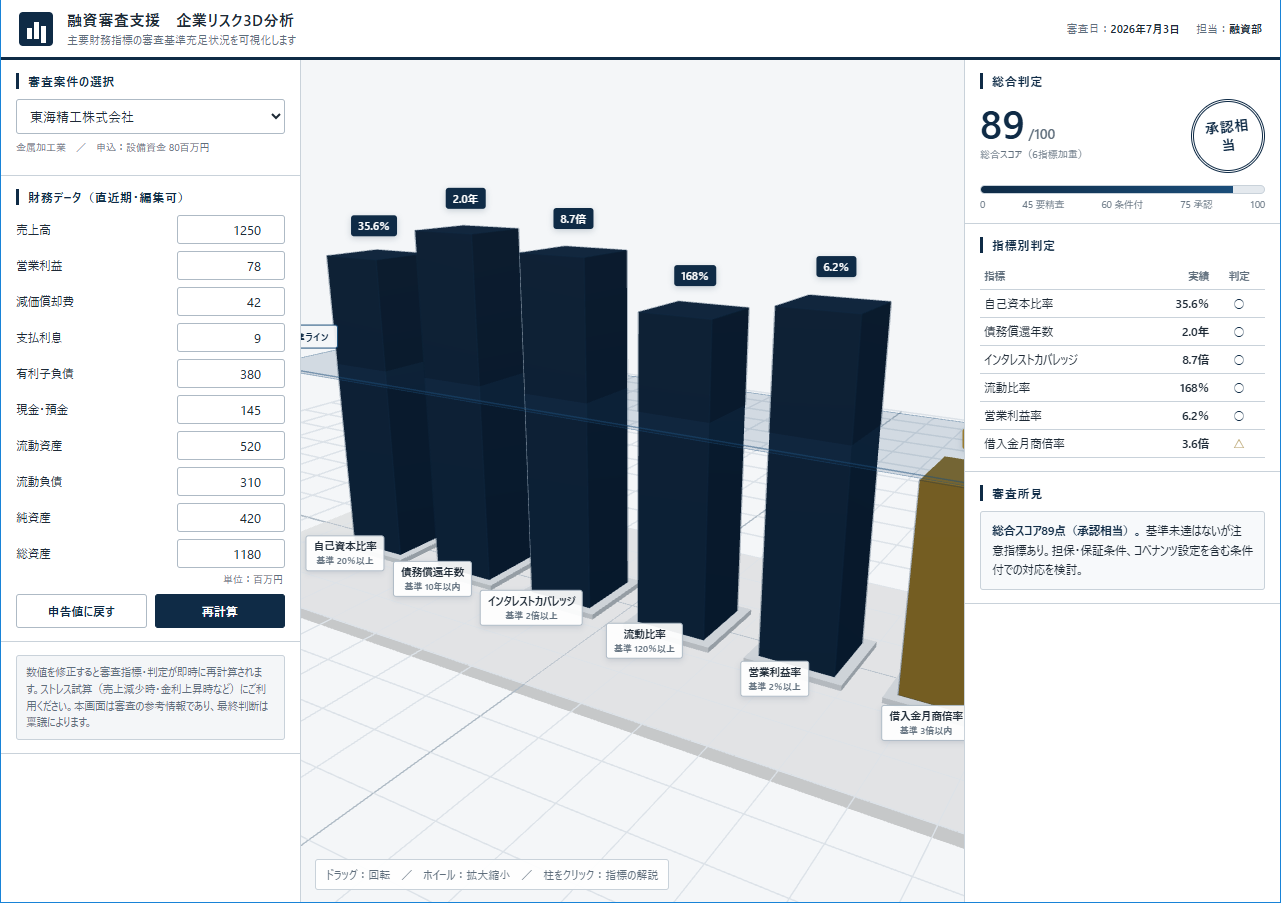Image resolution: width=1281 pixels, height=903 pixels.
Task: Select the 流動負債 input field
Action: (231, 482)
